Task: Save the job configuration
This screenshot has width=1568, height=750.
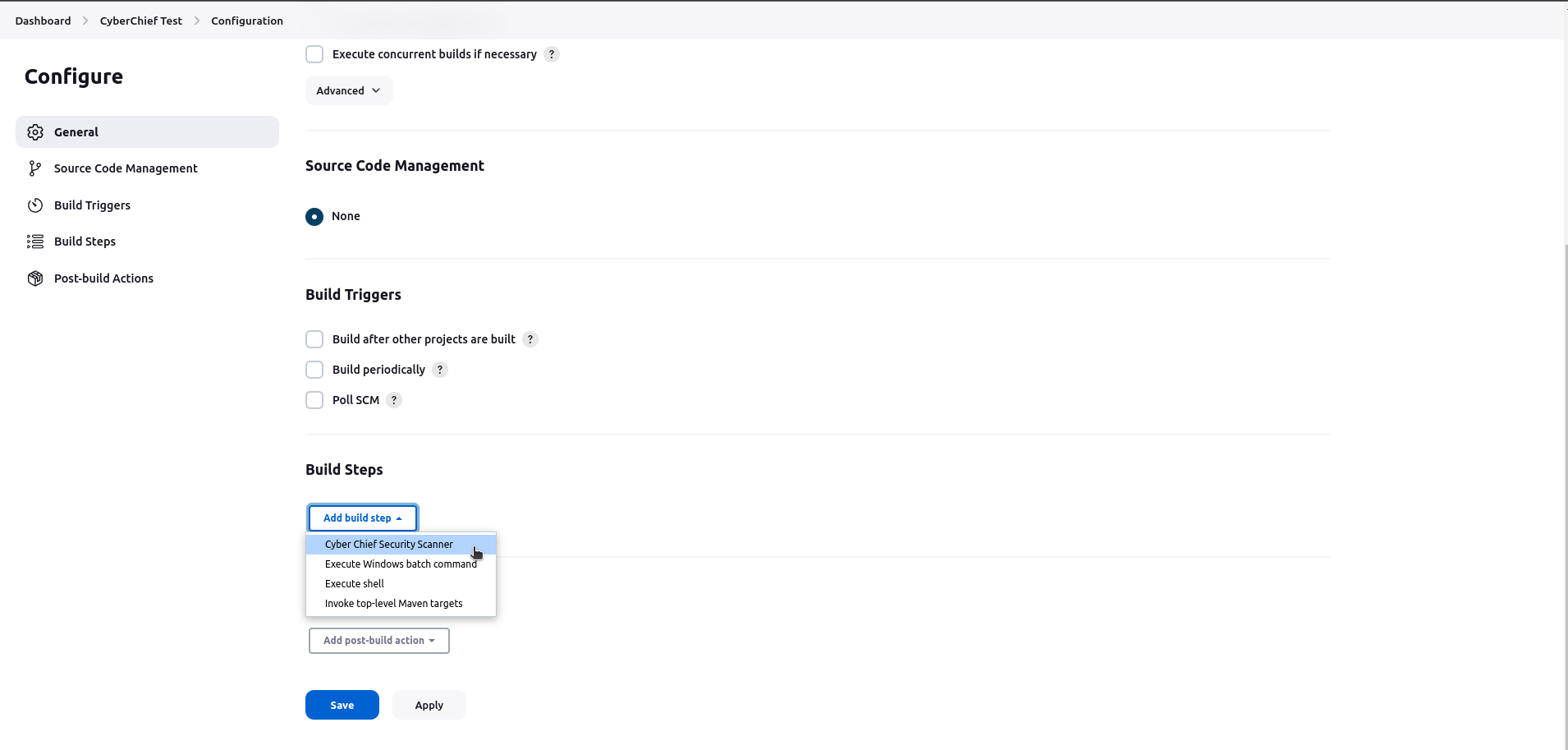Action: click(x=342, y=705)
